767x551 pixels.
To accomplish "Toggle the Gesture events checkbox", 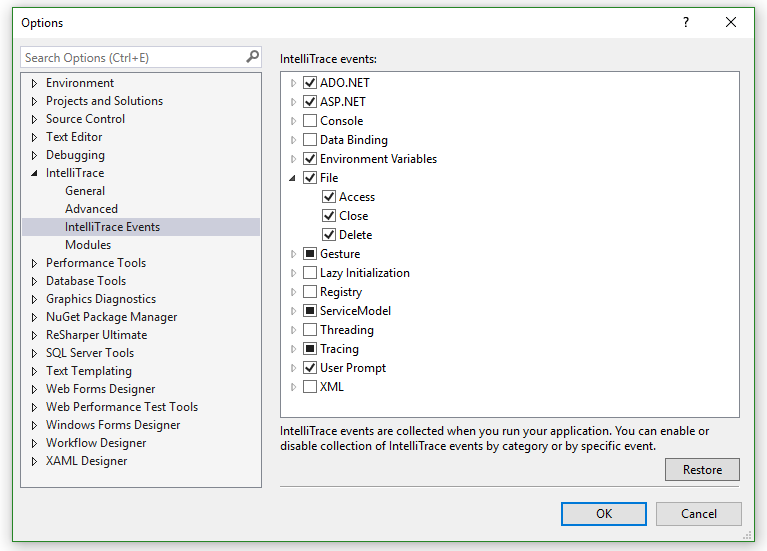I will point(310,254).
